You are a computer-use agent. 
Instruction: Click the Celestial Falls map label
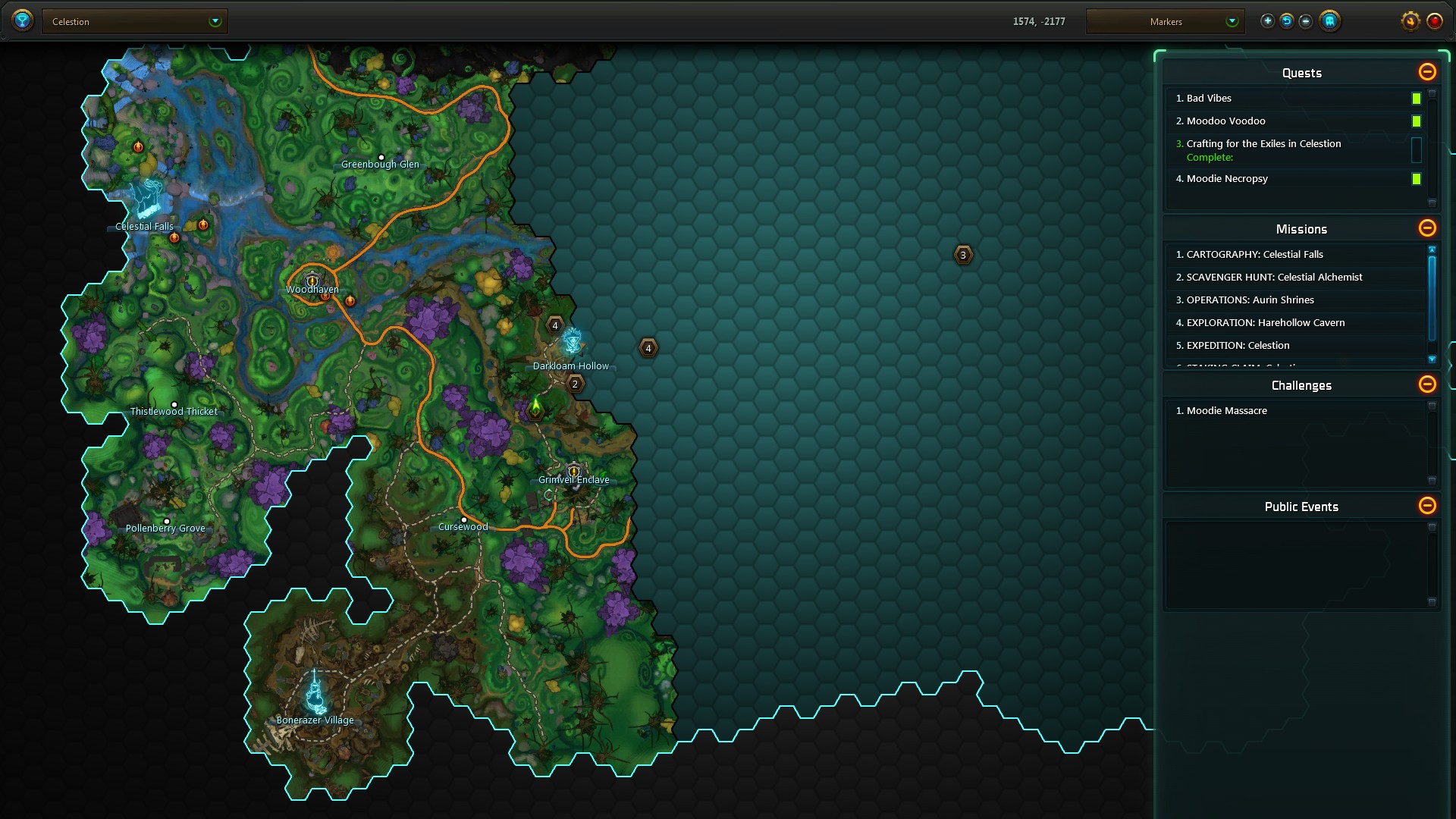click(145, 227)
